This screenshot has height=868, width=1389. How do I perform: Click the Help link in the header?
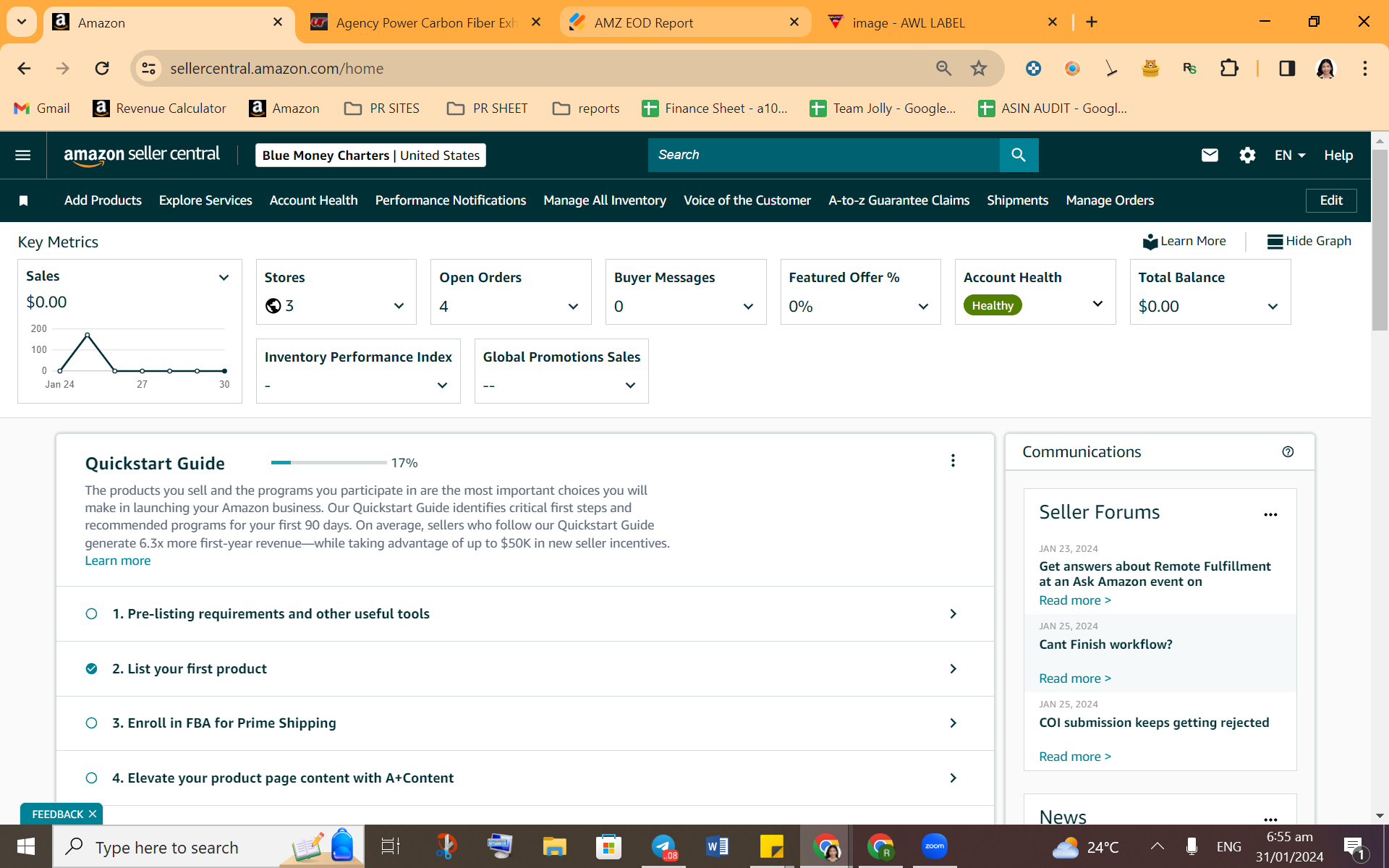click(1338, 155)
